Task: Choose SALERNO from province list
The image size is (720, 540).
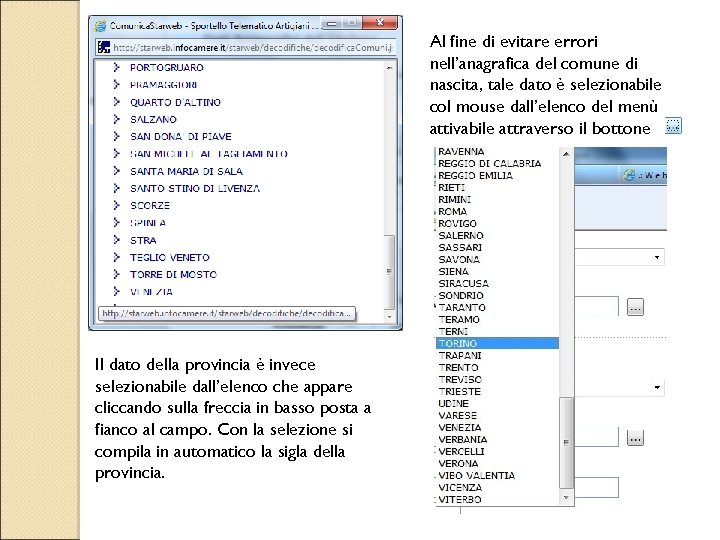Action: pos(461,235)
